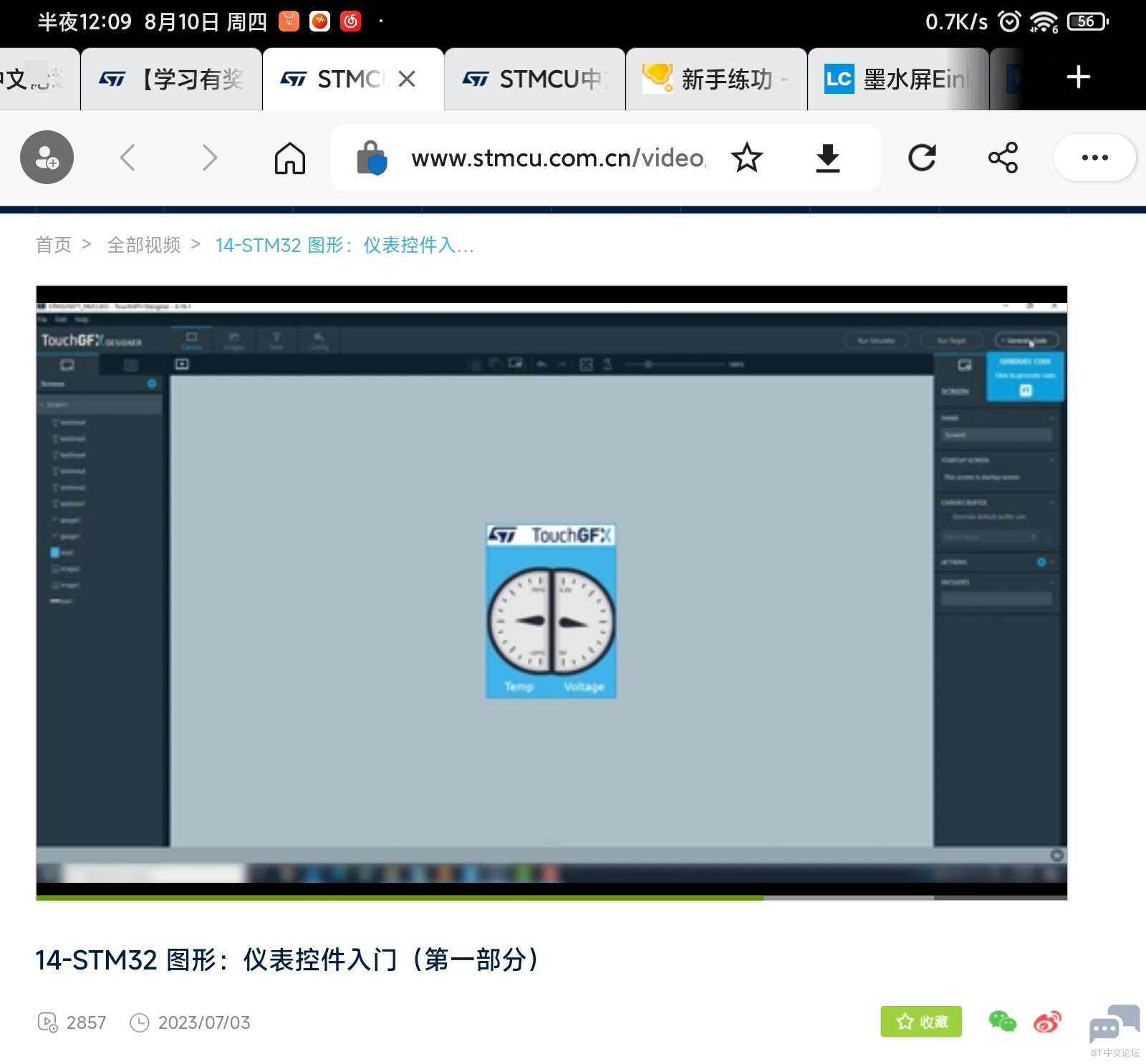The width and height of the screenshot is (1146, 1064).
Task: Click the 收藏 favorite button
Action: (x=921, y=1021)
